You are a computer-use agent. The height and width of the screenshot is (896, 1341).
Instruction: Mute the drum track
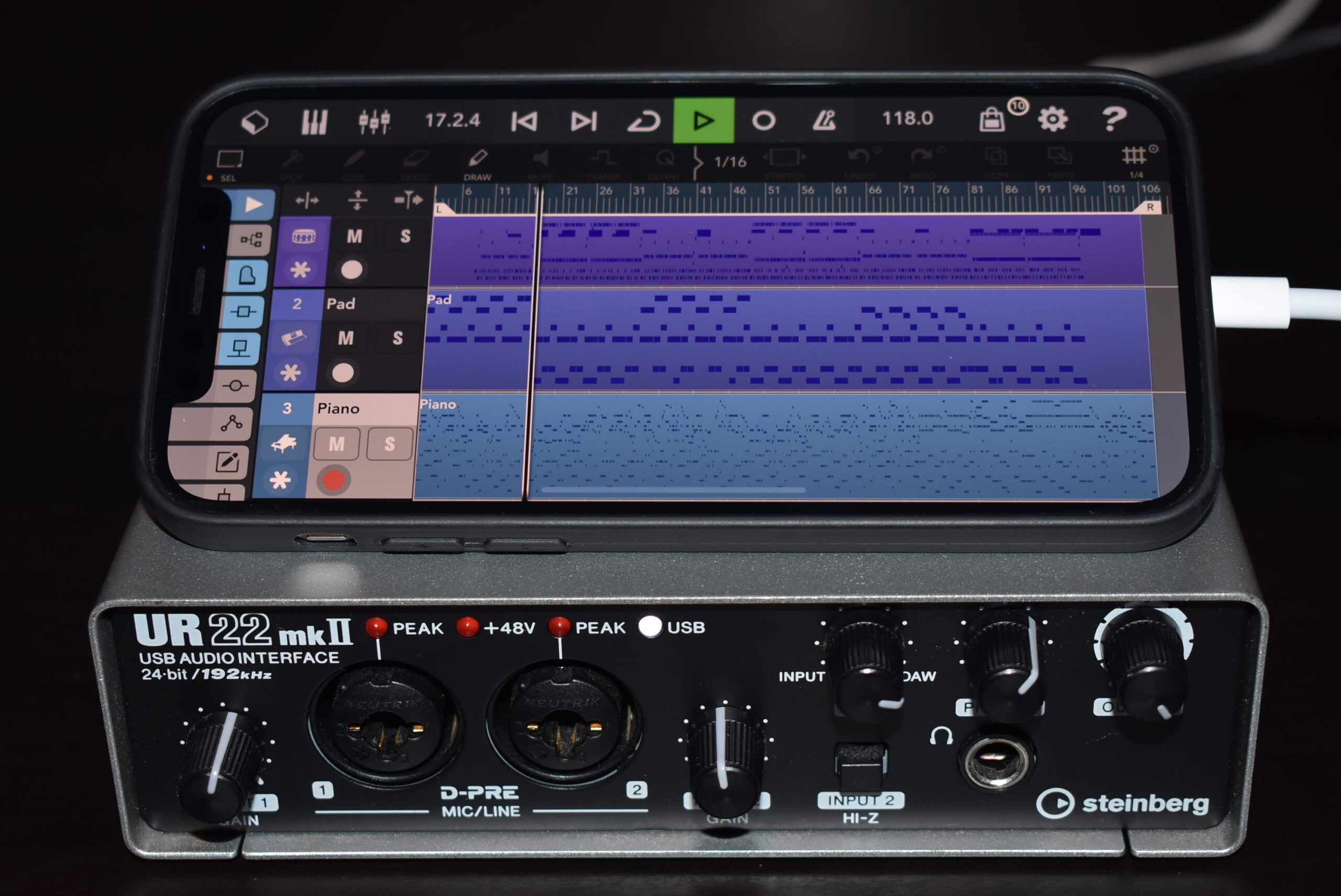tap(355, 237)
